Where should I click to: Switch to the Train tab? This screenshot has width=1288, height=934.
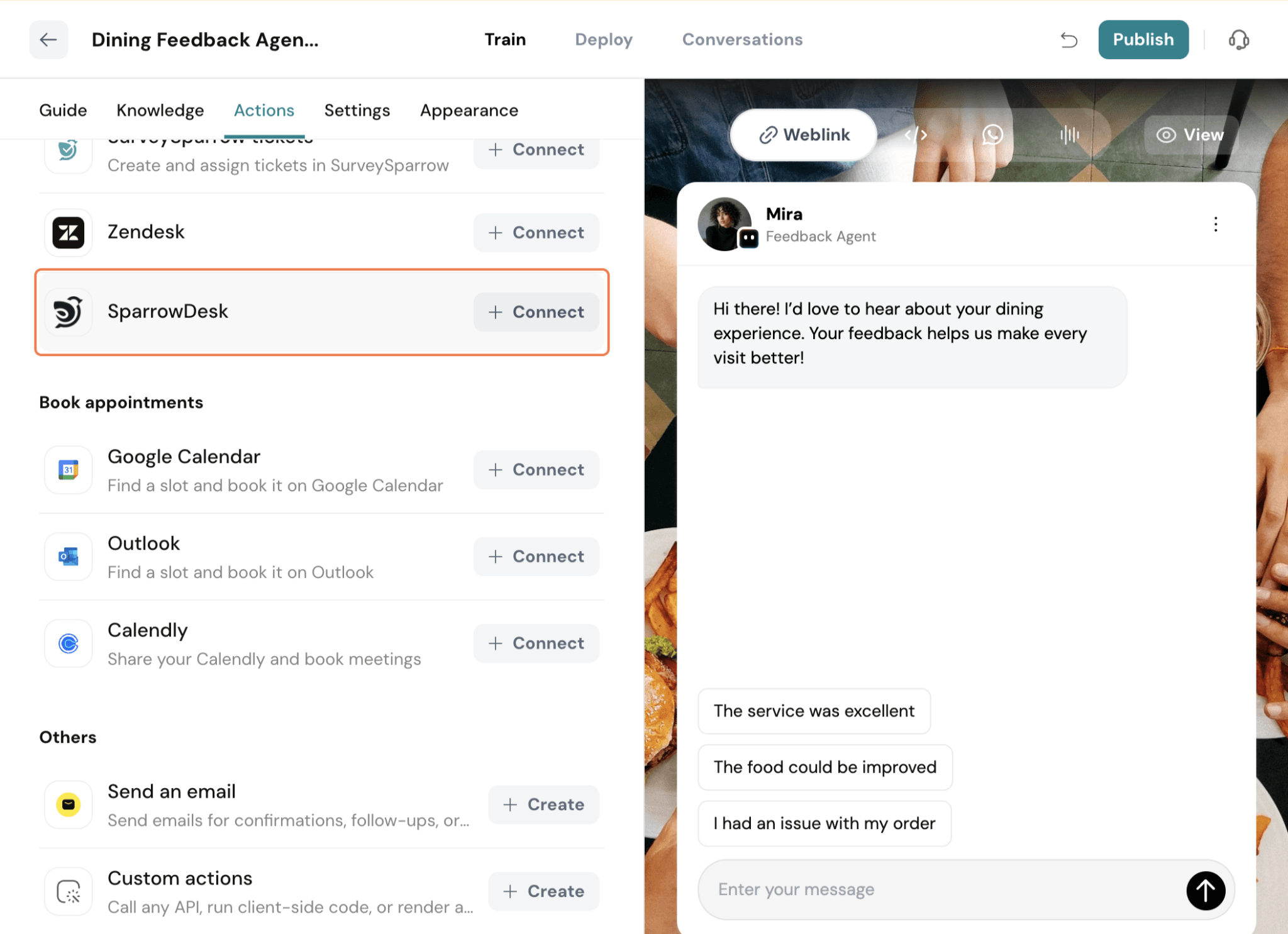click(505, 40)
